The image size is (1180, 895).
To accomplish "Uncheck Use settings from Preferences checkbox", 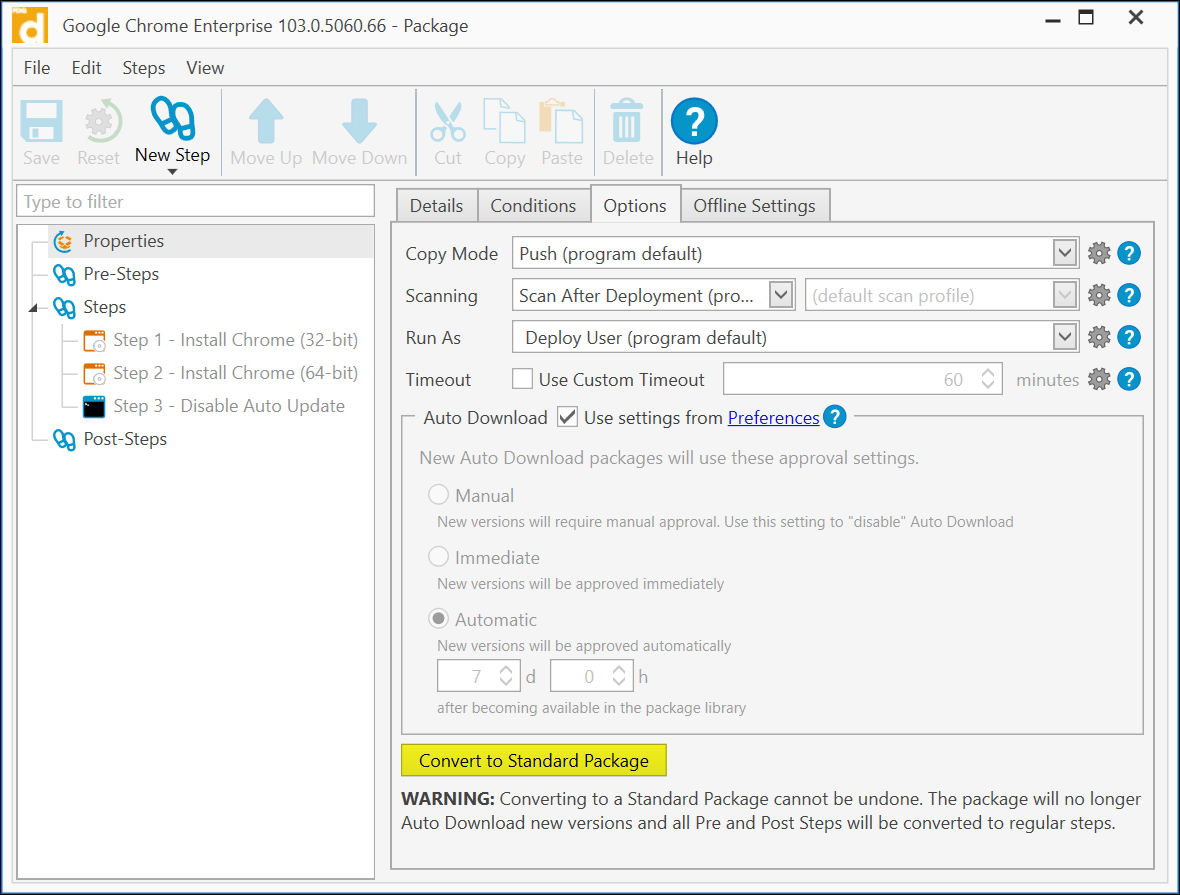I will click(567, 417).
